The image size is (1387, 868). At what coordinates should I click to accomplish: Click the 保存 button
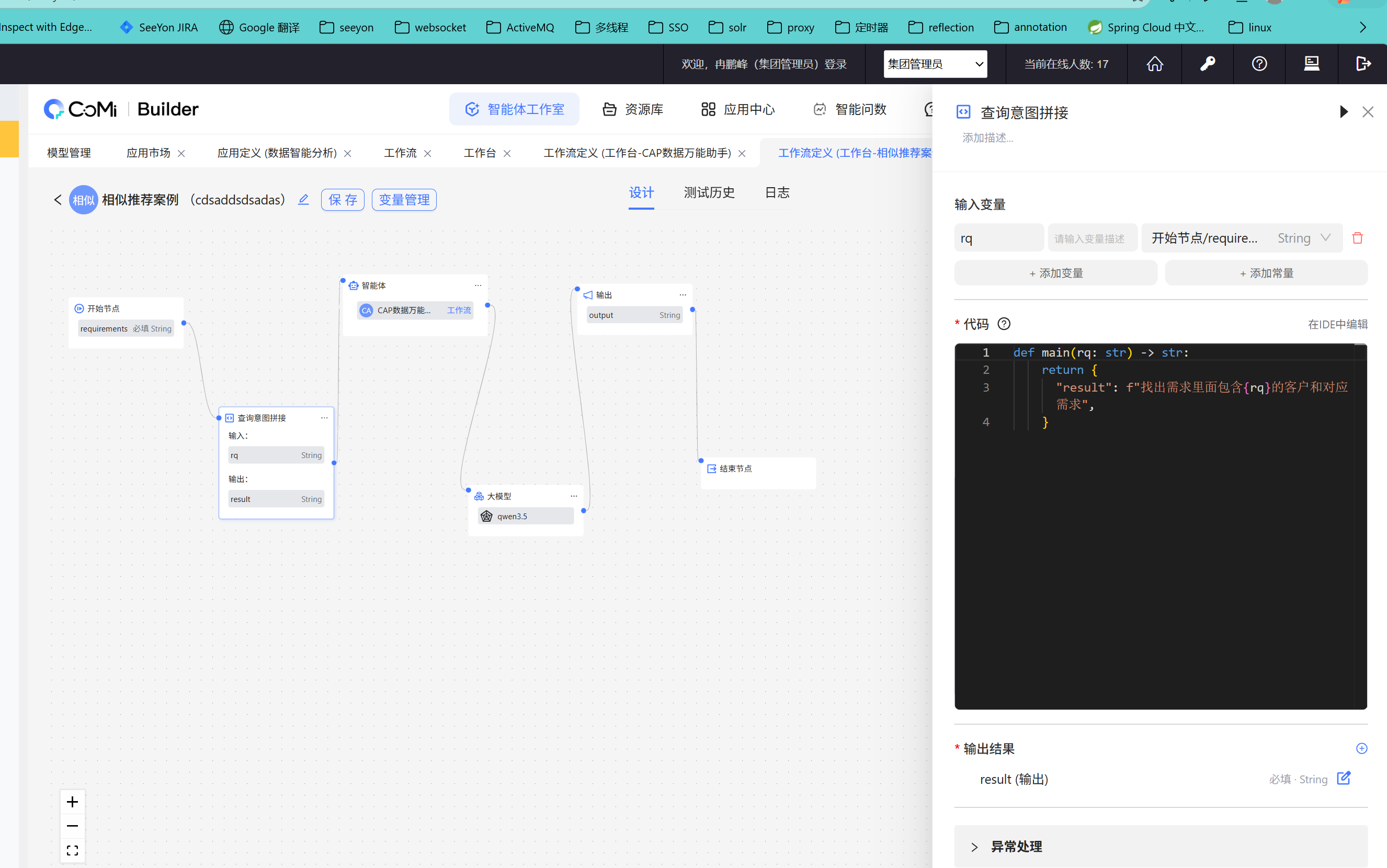point(343,199)
